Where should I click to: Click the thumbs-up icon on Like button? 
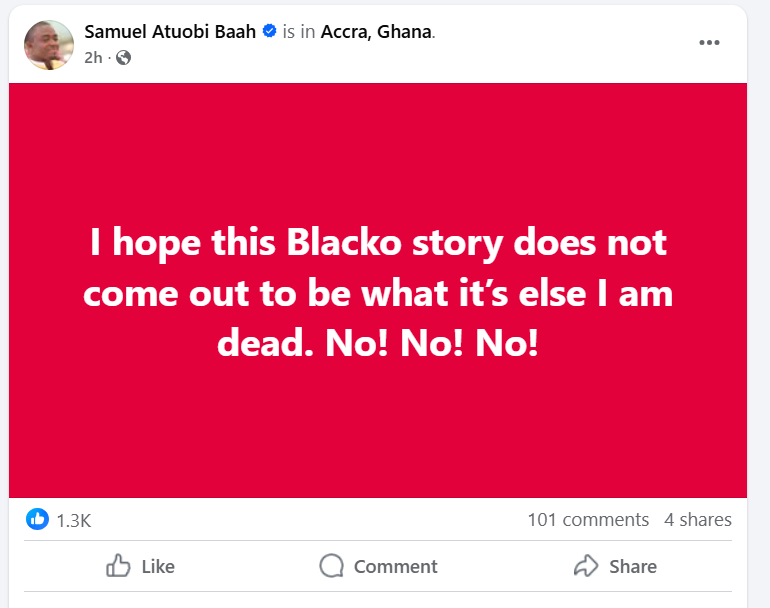(118, 566)
